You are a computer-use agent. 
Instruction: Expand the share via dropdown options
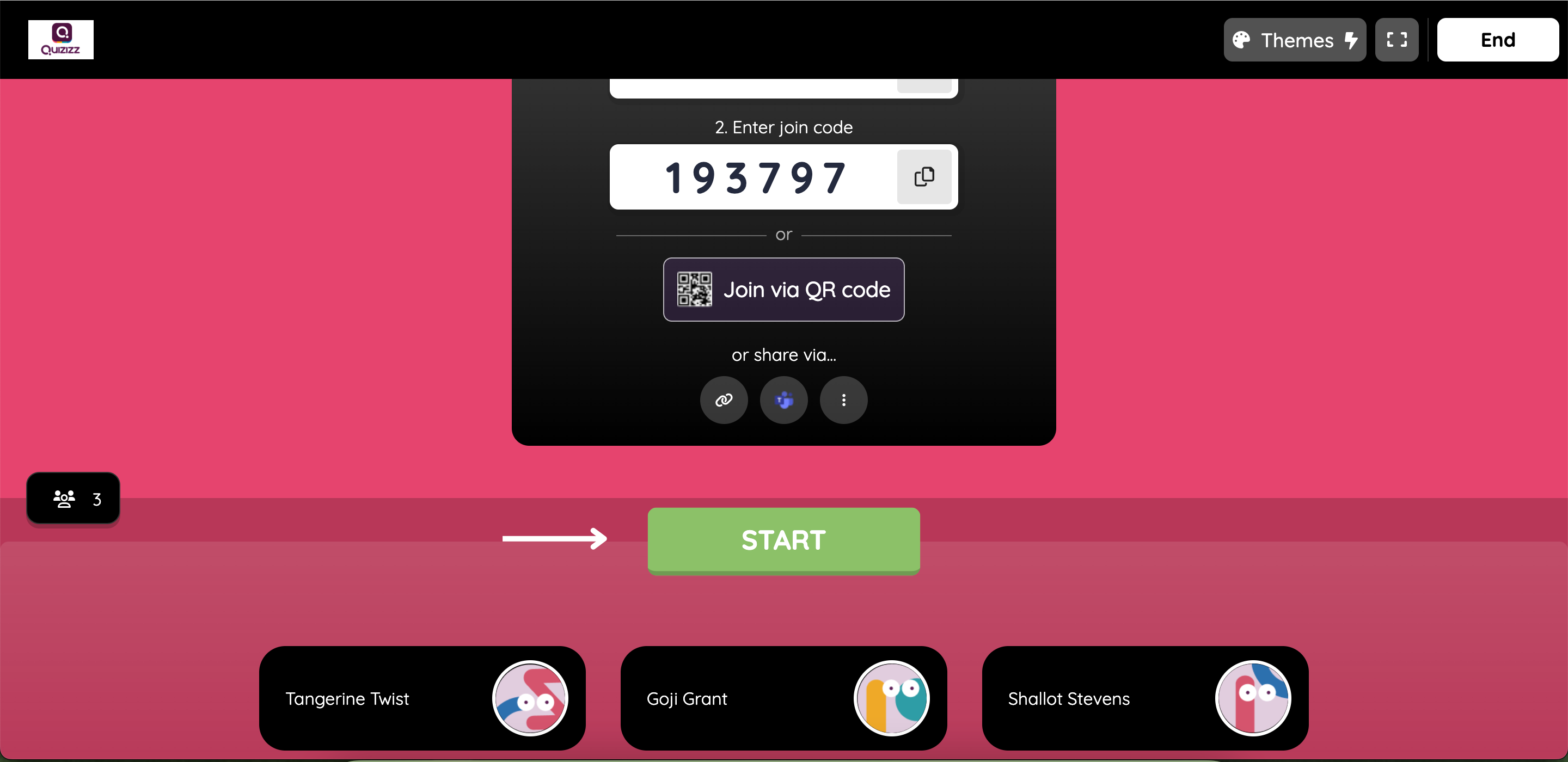(x=844, y=400)
